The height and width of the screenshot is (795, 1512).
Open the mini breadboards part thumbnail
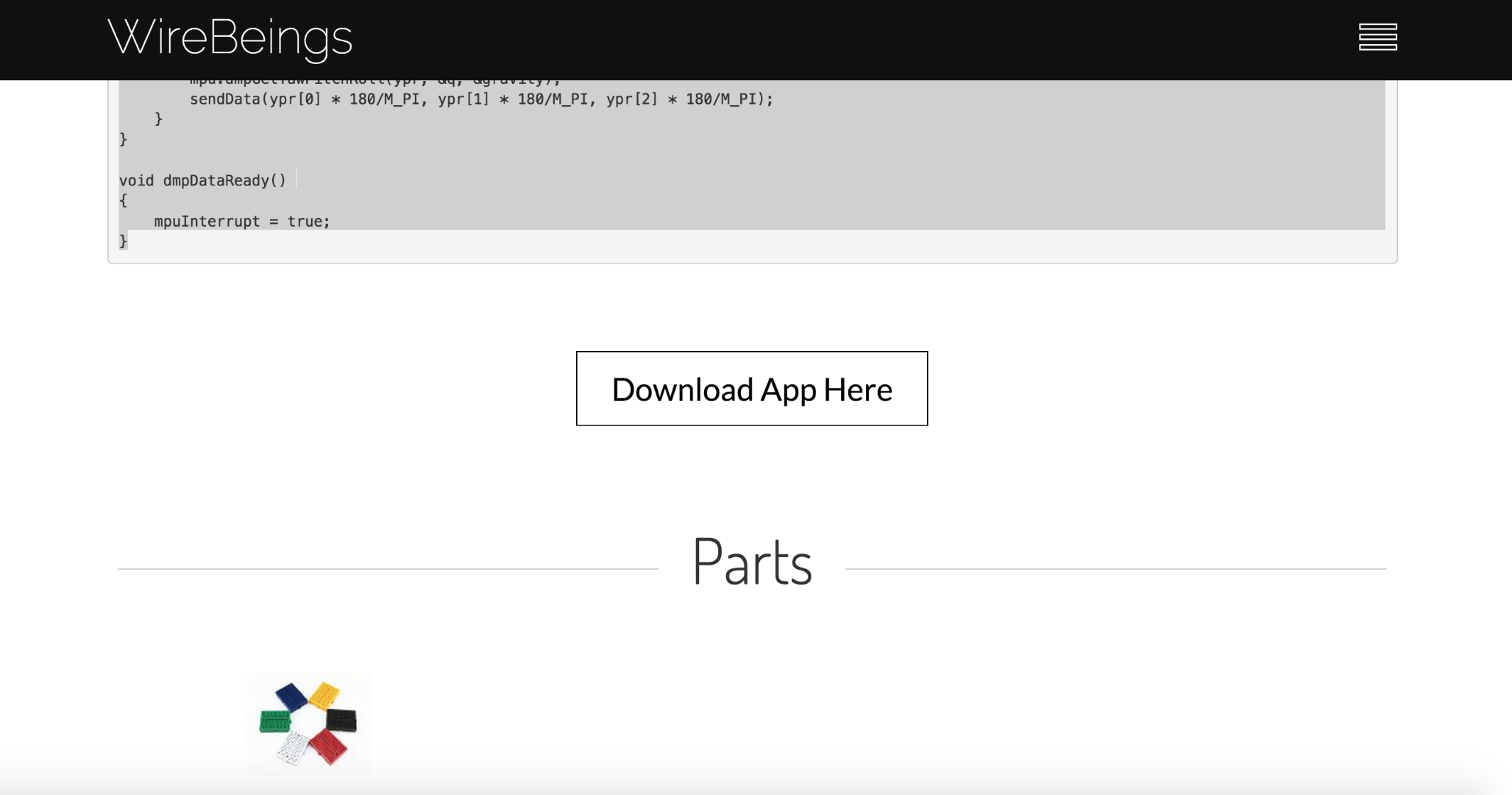tap(308, 723)
